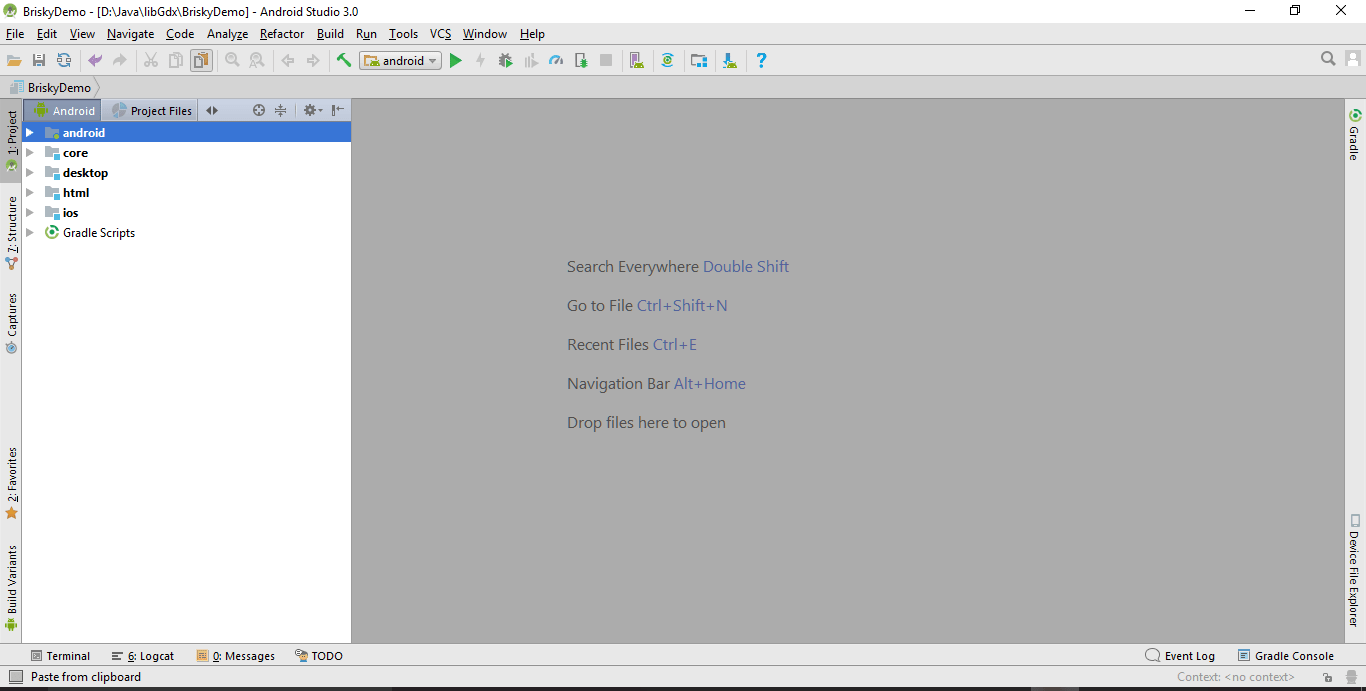Viewport: 1366px width, 691px height.
Task: Click the Run with Coverage icon
Action: click(x=531, y=61)
